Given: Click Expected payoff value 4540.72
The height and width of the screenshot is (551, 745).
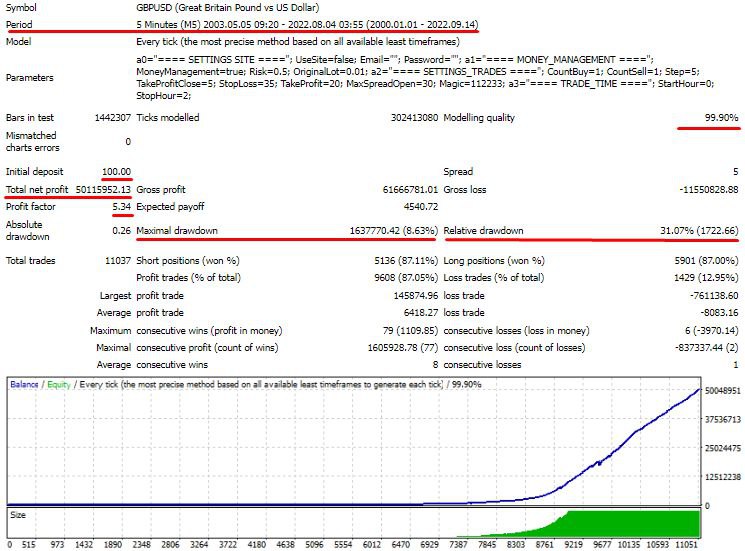Looking at the screenshot, I should (420, 207).
